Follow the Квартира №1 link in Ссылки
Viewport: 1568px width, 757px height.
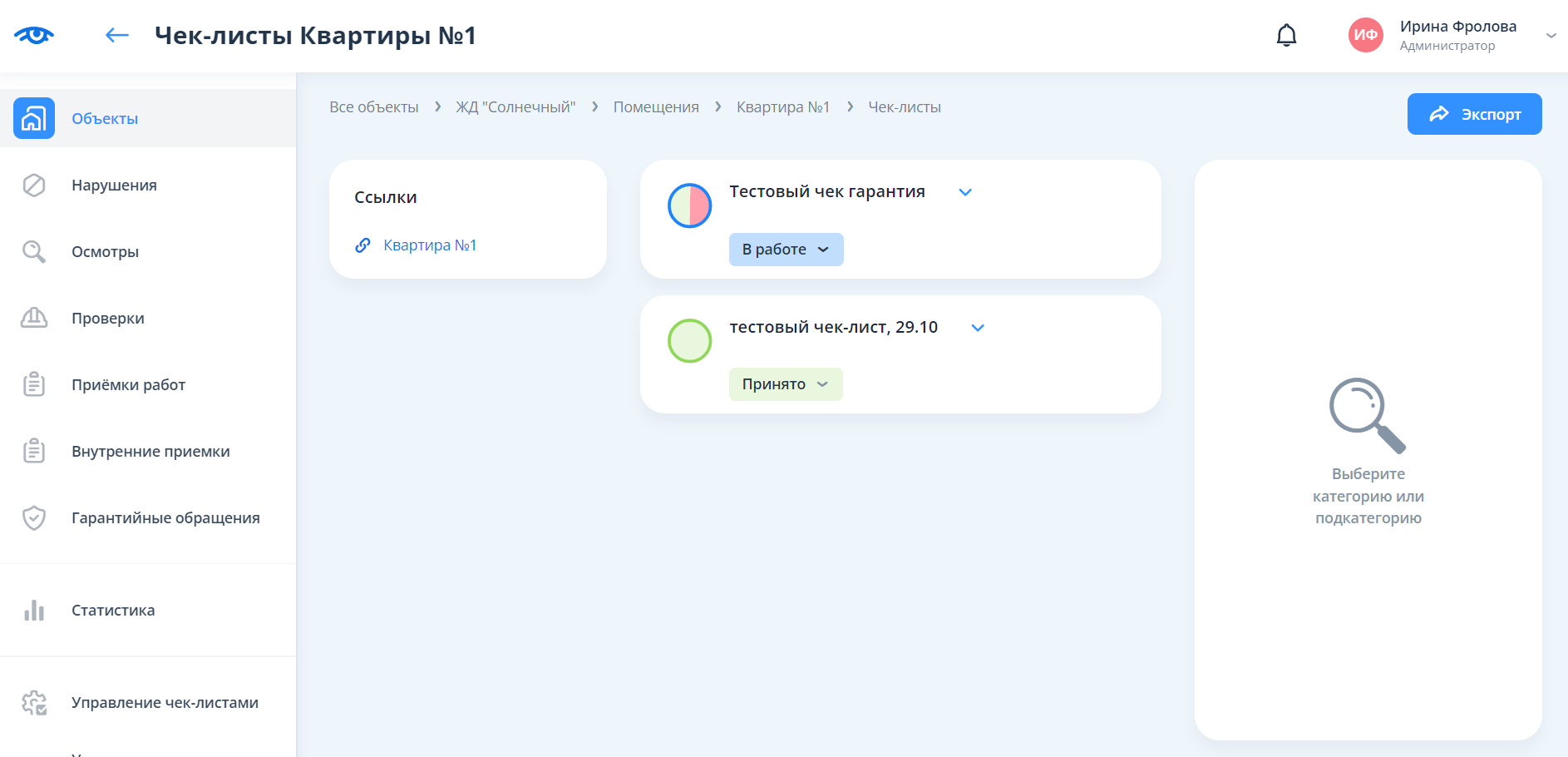[x=429, y=245]
